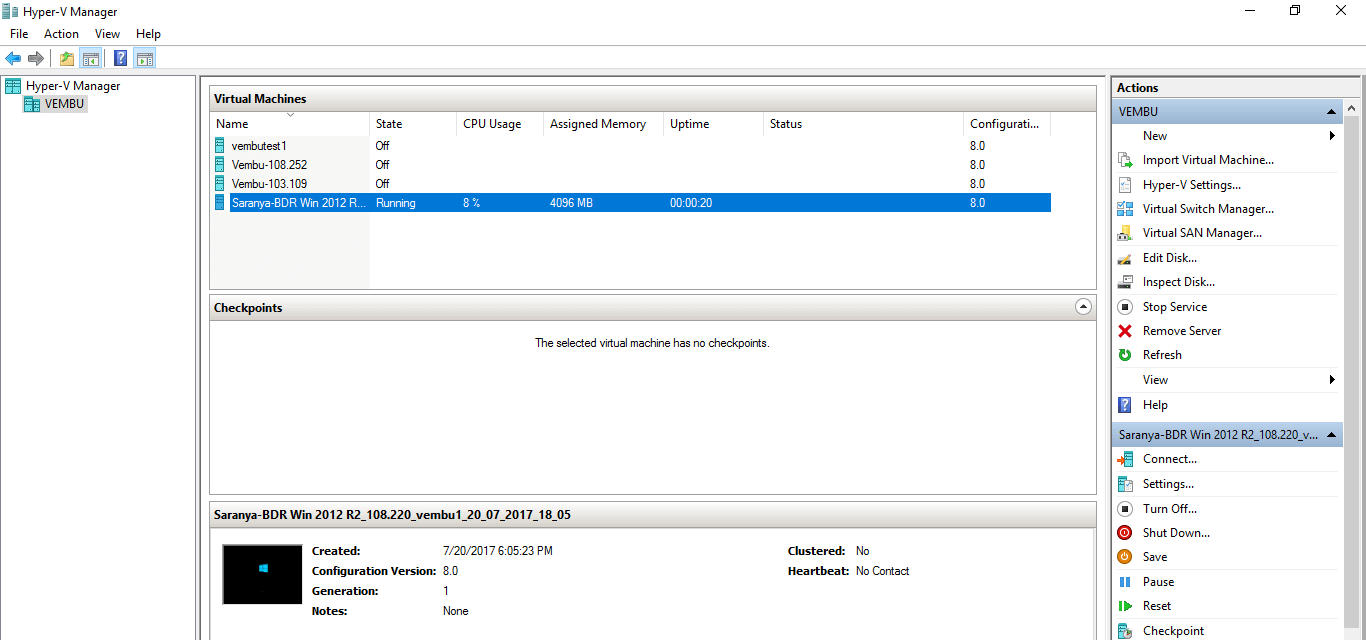Click the Forward arrow toolbar icon
Screen dimensions: 1366x640
pyautogui.click(x=36, y=58)
